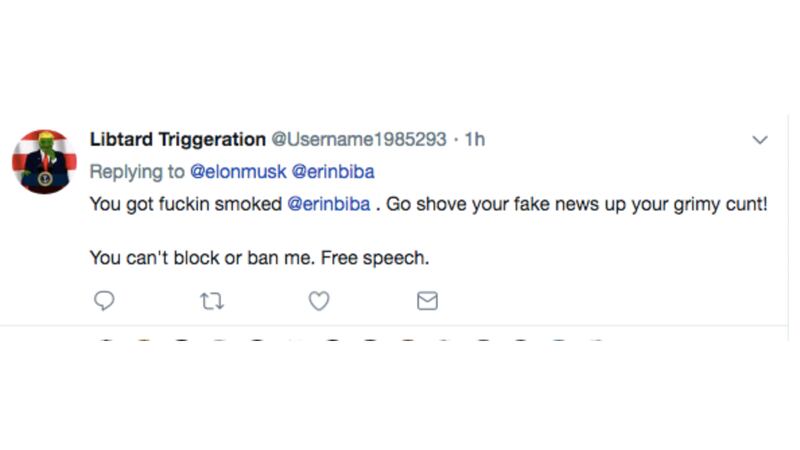Image resolution: width=800 pixels, height=450 pixels.
Task: Click the 'Go shove' text after @erinbiba mention
Action: point(420,203)
